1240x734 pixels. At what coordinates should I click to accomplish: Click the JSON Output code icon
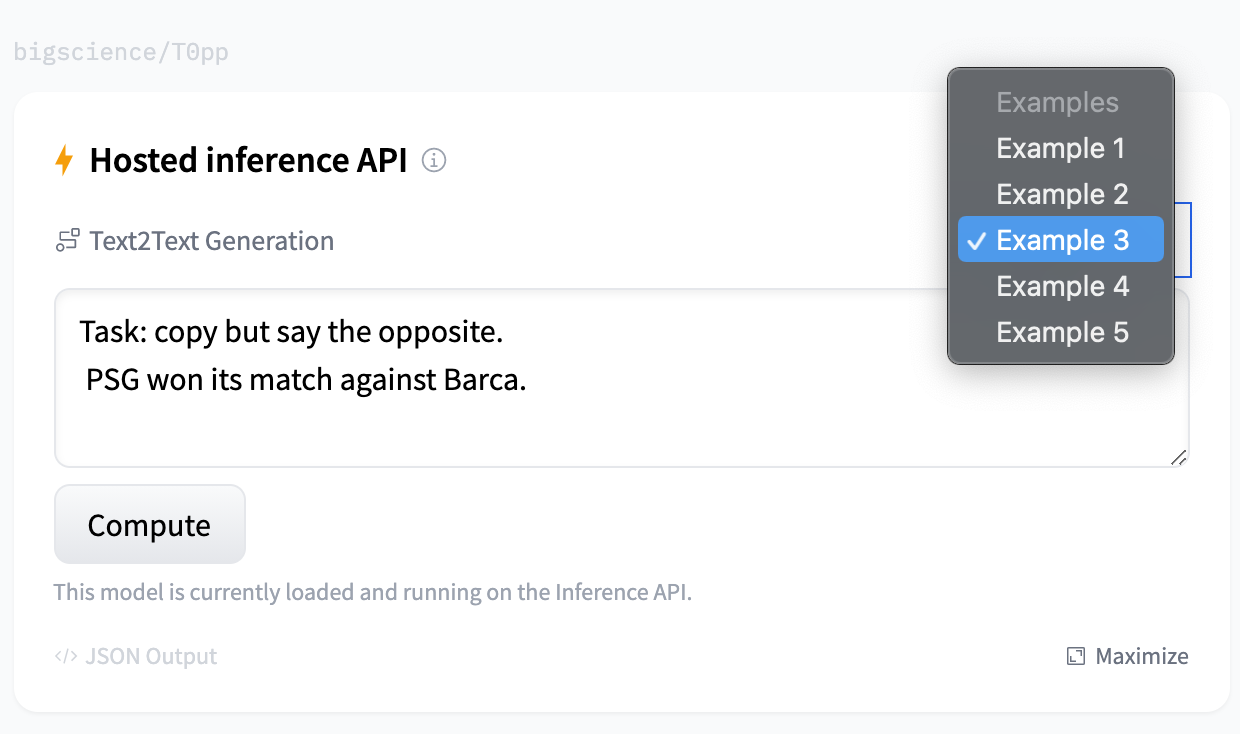[66, 656]
